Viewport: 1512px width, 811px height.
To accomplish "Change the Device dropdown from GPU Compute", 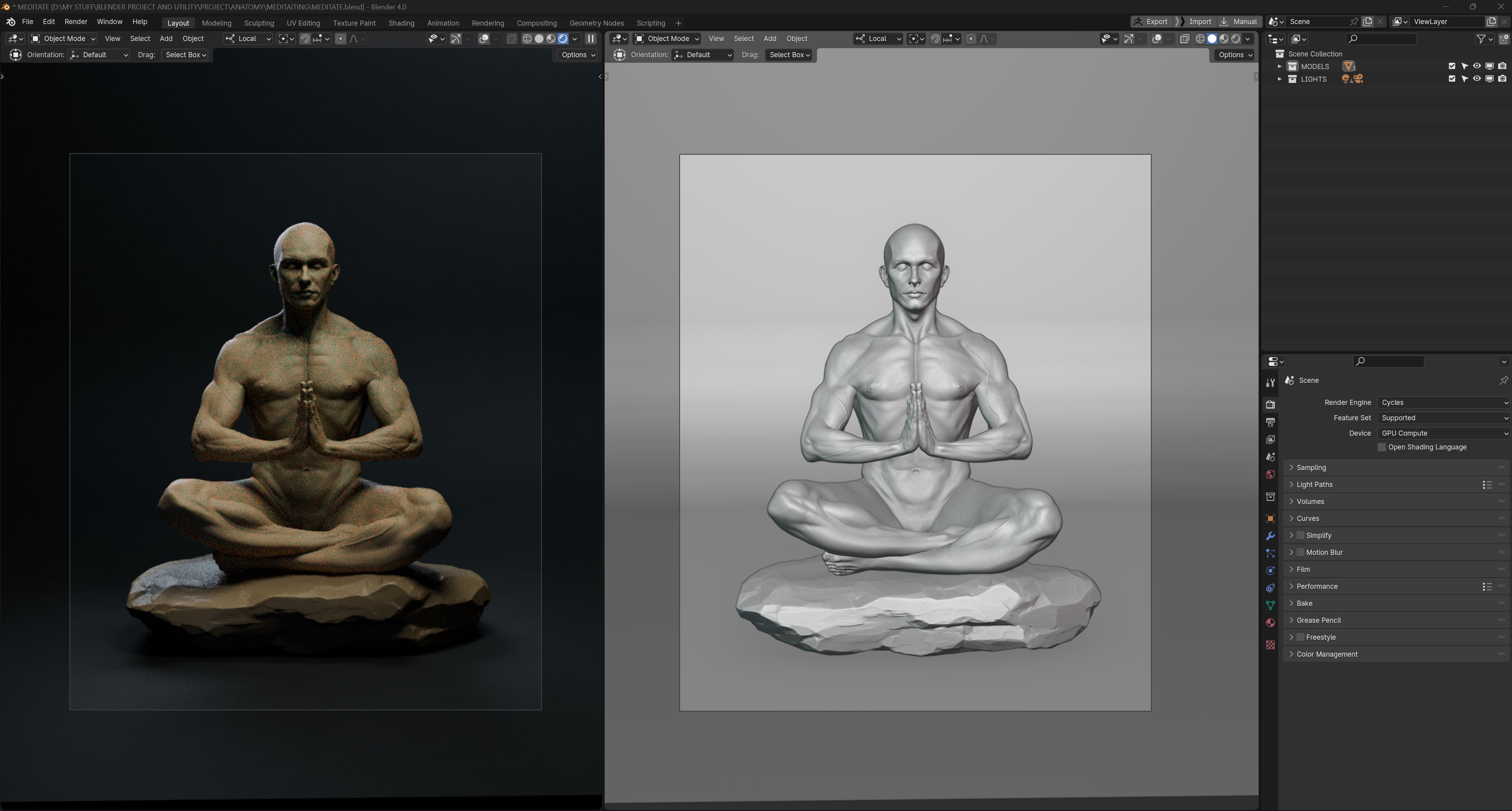I will [x=1443, y=433].
